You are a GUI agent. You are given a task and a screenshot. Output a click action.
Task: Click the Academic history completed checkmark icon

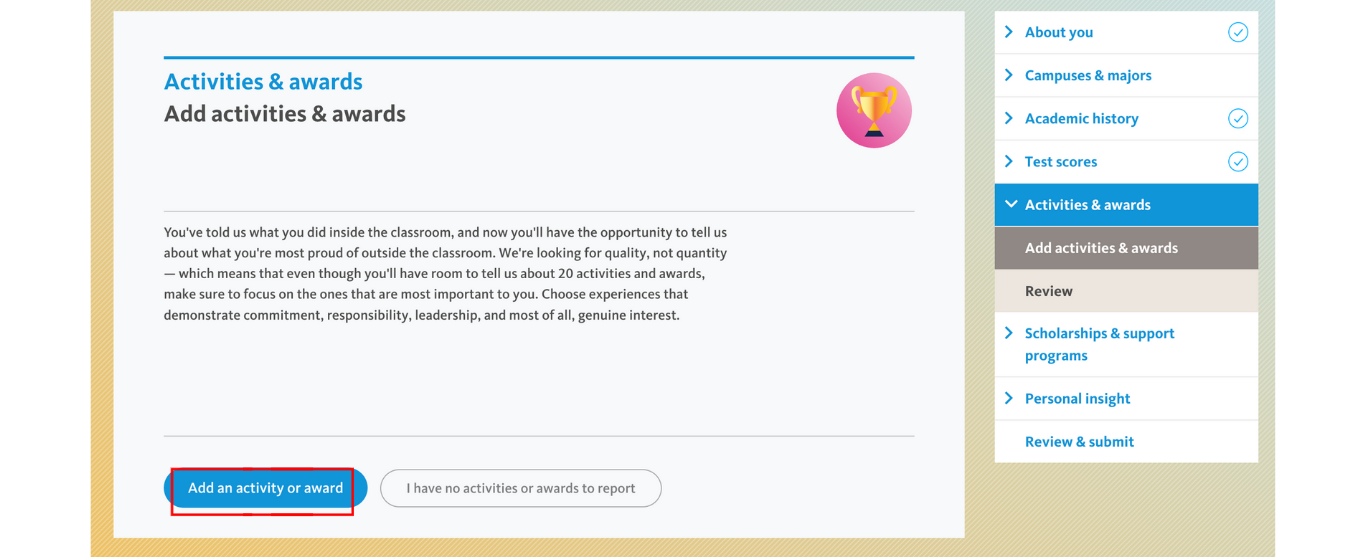click(1238, 118)
